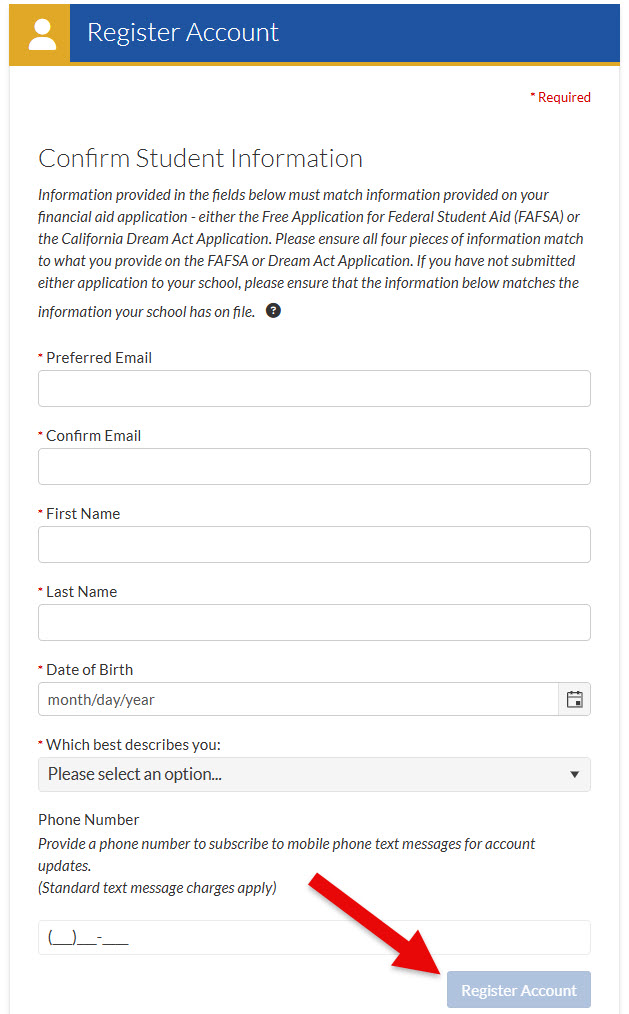This screenshot has width=629, height=1014.
Task: Click the Phone Number input field
Action: tap(314, 937)
